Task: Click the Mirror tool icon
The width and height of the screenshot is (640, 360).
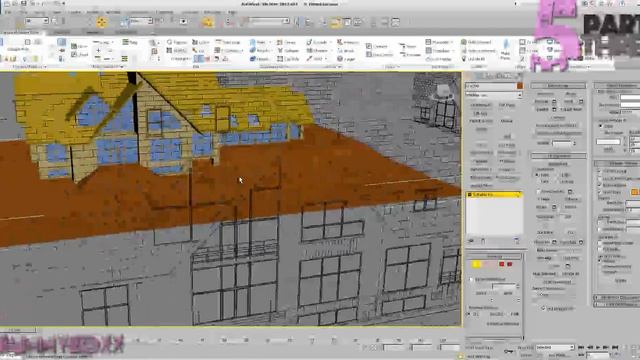Action: [297, 22]
